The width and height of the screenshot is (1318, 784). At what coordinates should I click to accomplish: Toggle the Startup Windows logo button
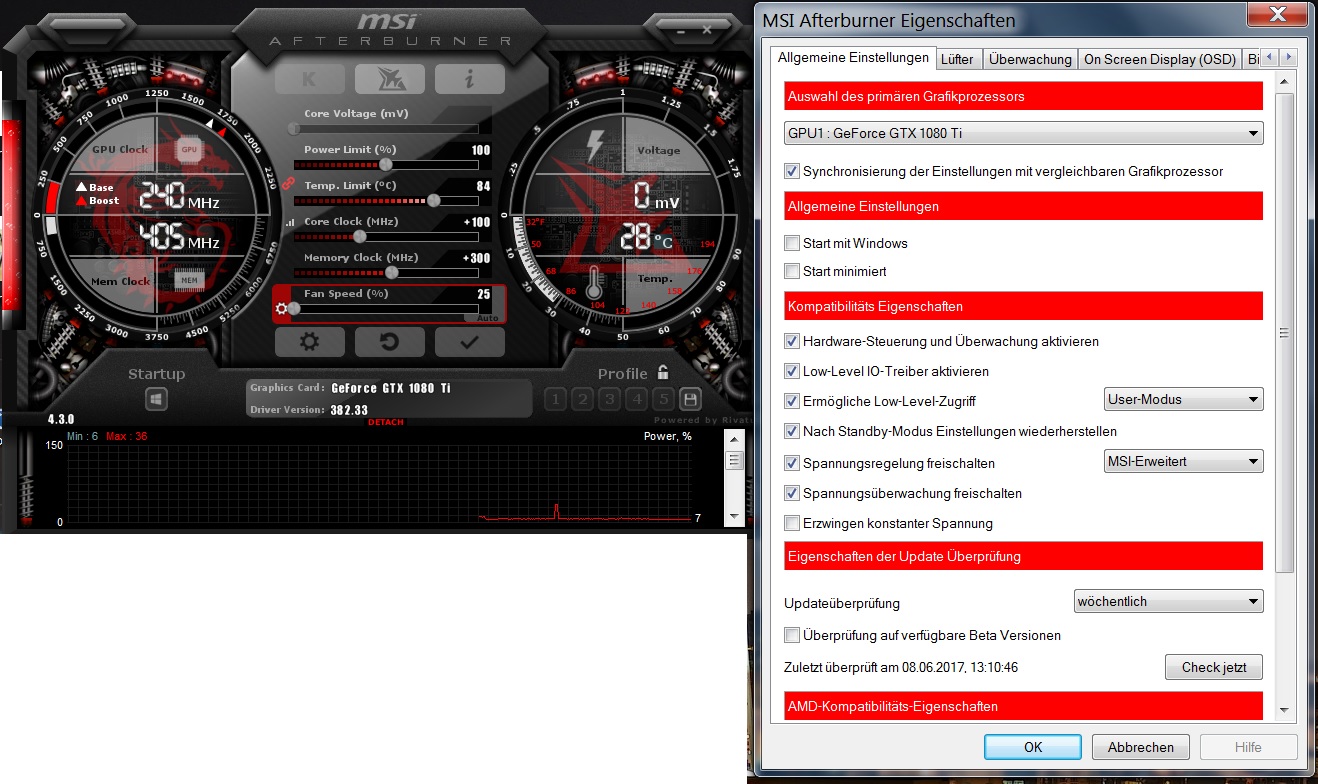tap(157, 399)
